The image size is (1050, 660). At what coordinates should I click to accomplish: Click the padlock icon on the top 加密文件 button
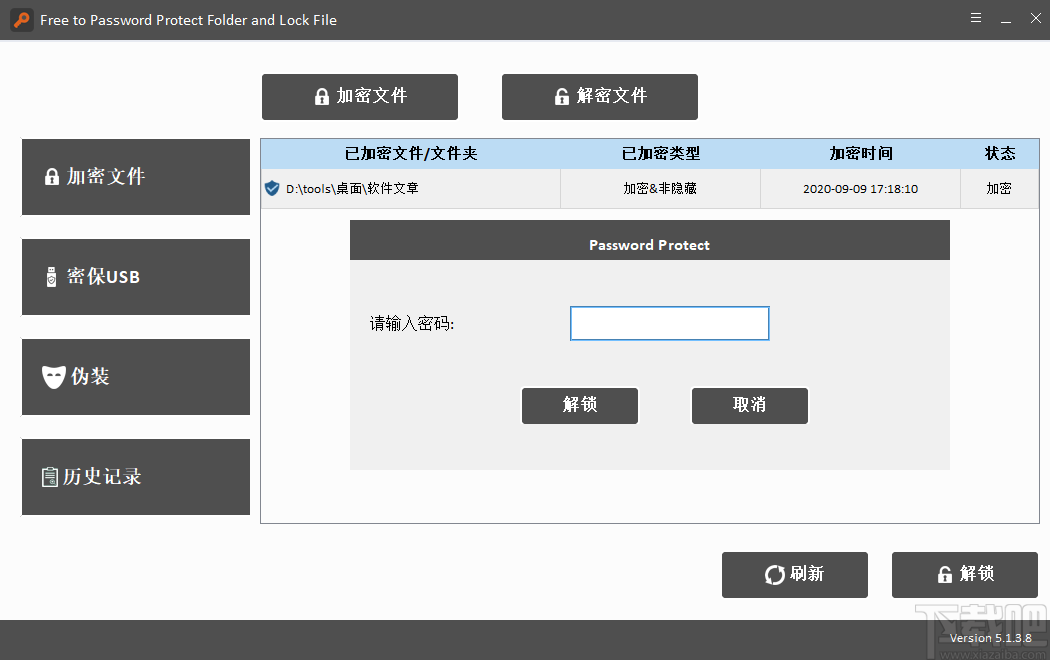[x=321, y=96]
